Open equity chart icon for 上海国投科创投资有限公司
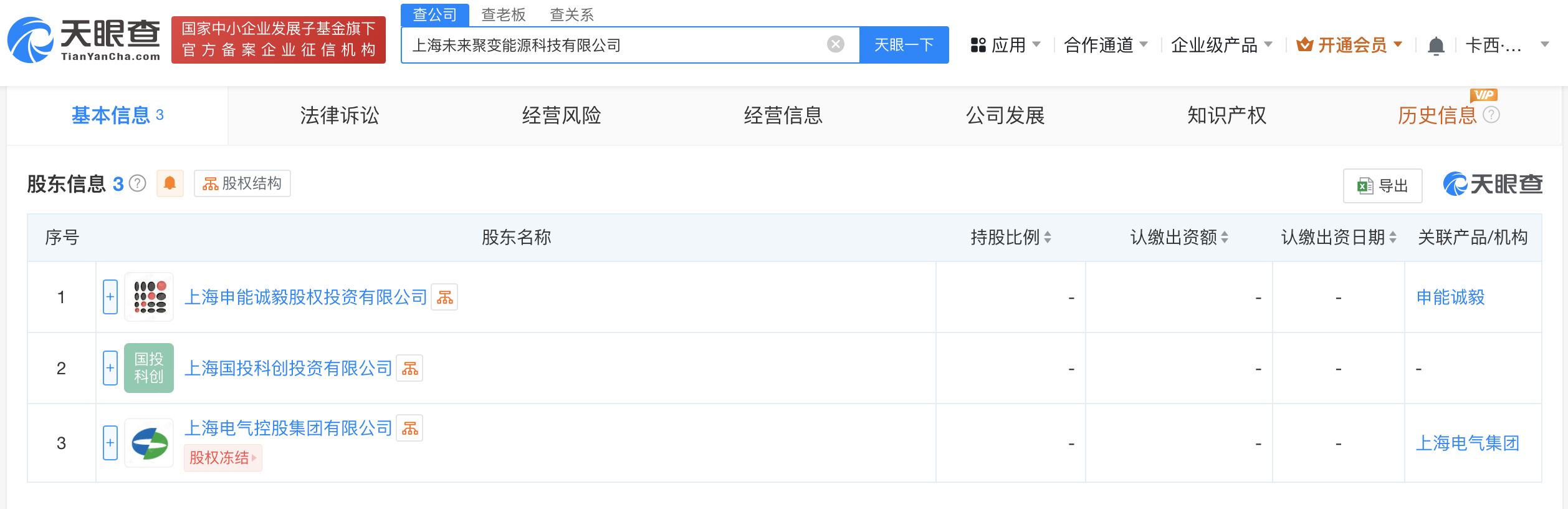 409,369
